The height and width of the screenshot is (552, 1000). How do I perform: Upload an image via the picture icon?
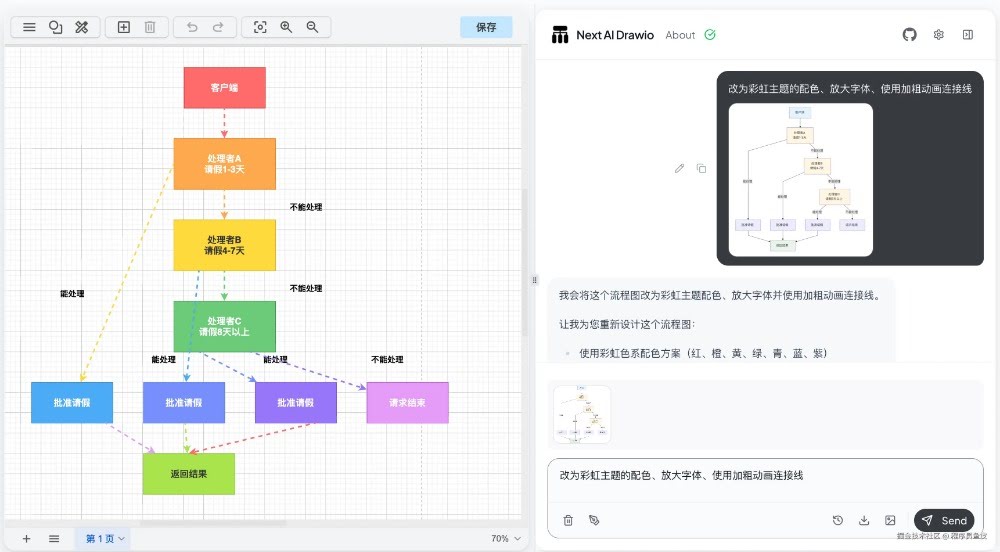click(890, 520)
